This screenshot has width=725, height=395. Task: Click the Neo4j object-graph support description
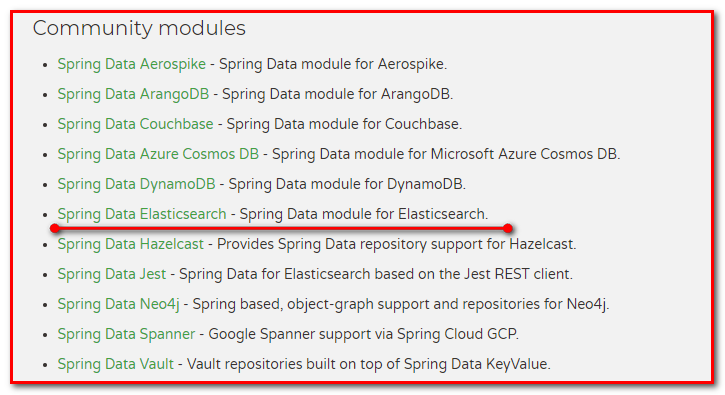(x=400, y=304)
